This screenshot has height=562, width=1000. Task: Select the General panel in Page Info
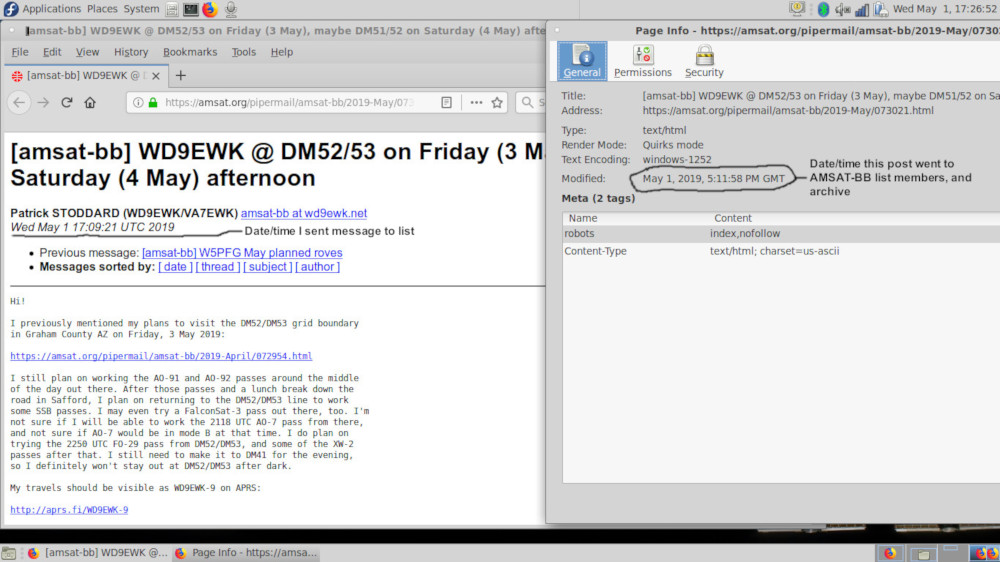click(582, 61)
